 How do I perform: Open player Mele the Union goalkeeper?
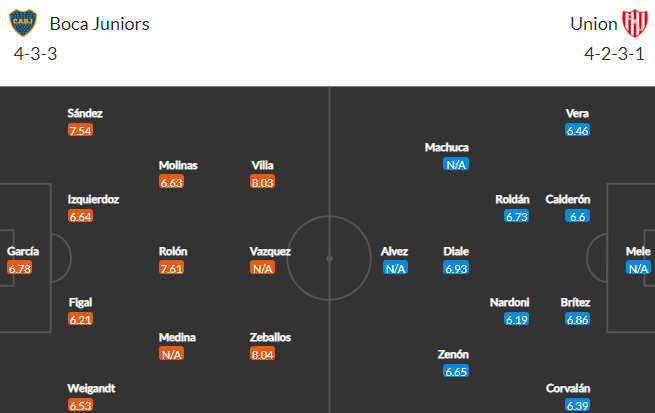[638, 251]
